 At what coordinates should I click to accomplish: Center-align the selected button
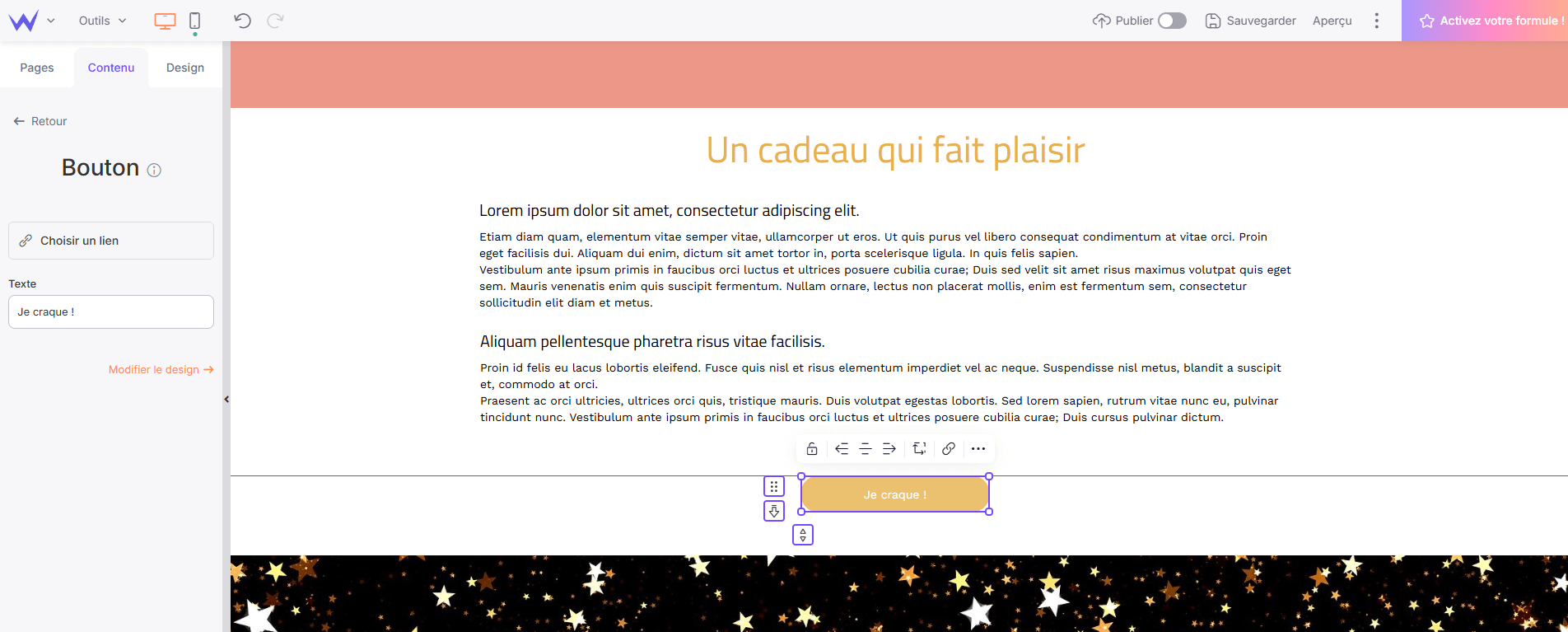coord(866,449)
